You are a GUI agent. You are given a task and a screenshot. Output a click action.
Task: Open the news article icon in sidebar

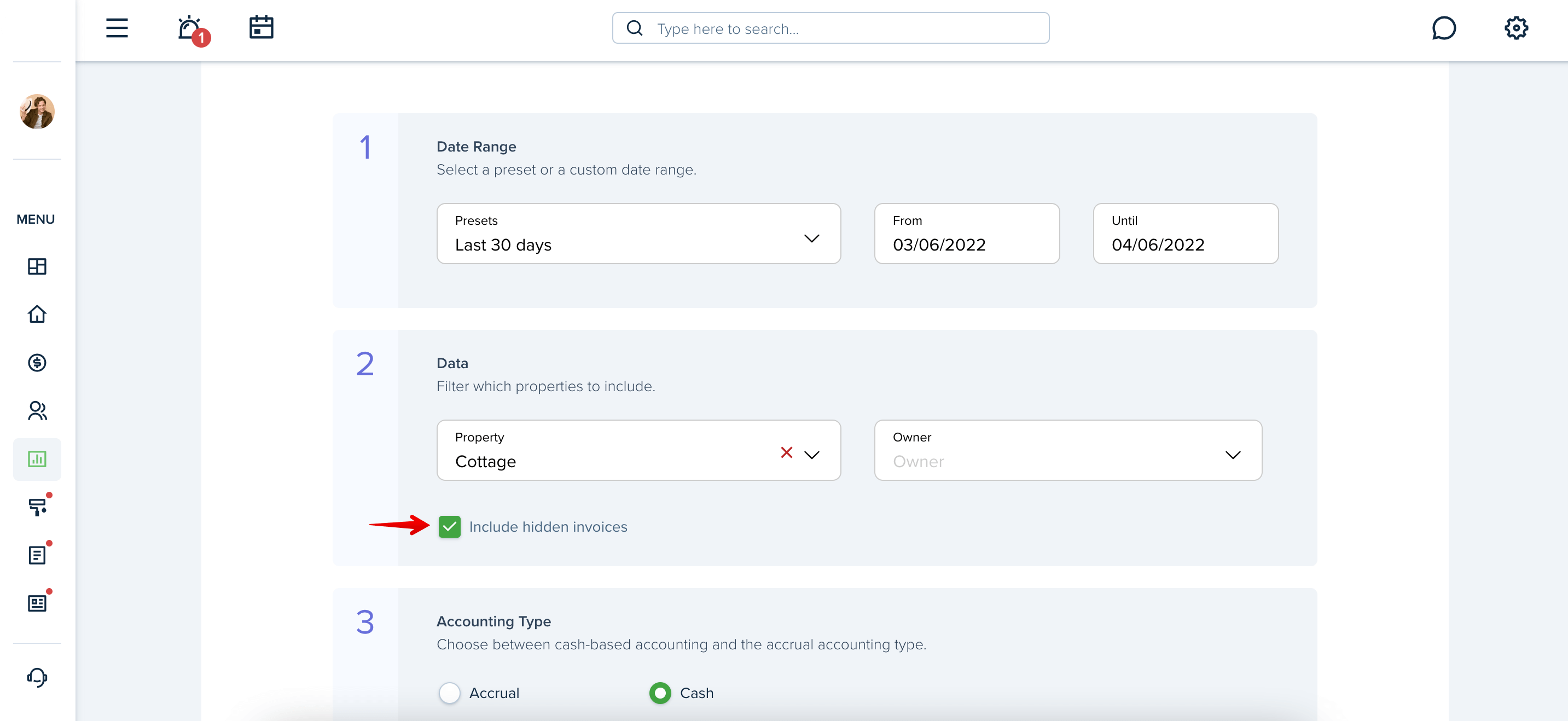[x=37, y=603]
